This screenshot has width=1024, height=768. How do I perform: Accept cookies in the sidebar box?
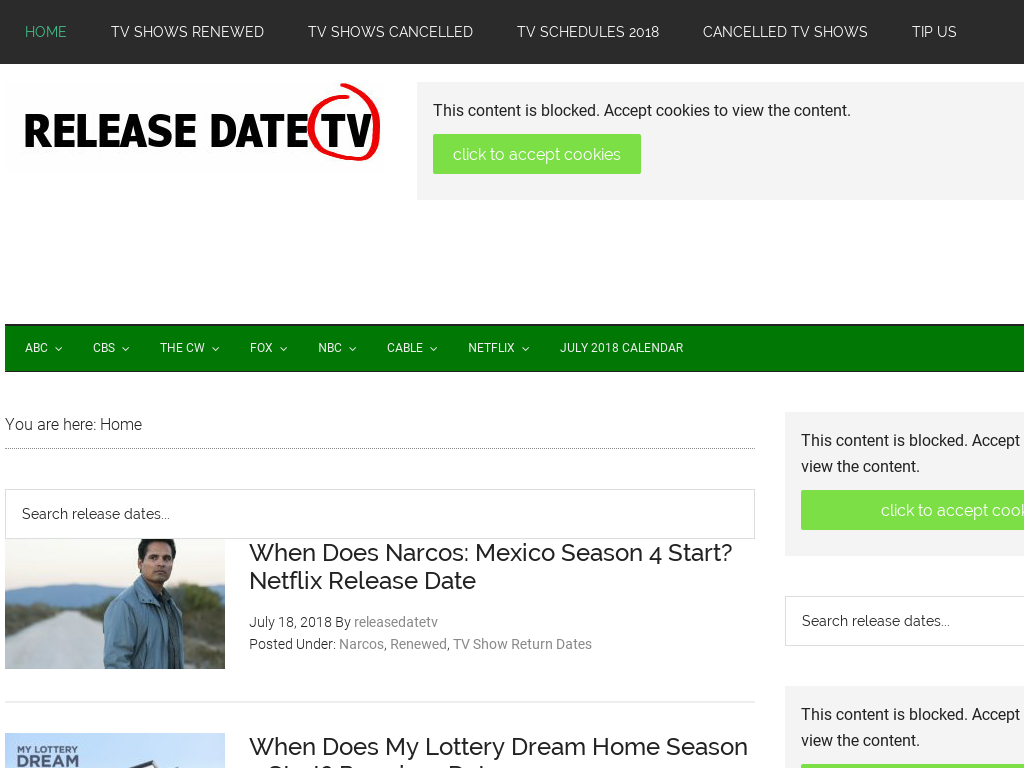point(912,510)
